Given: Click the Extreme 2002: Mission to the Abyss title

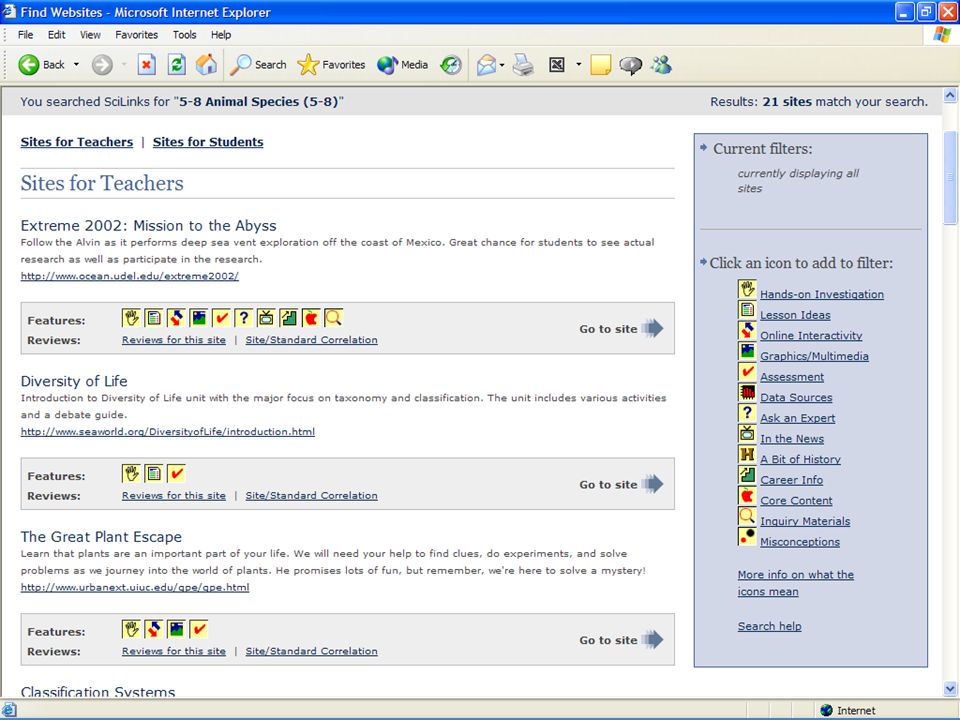Looking at the screenshot, I should (x=149, y=225).
